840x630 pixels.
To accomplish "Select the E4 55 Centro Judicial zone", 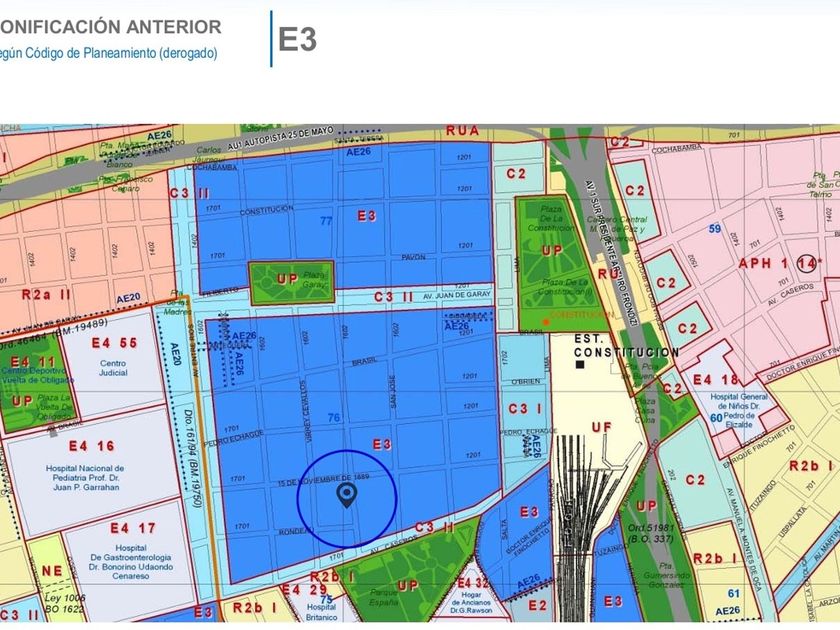I will 112,362.
